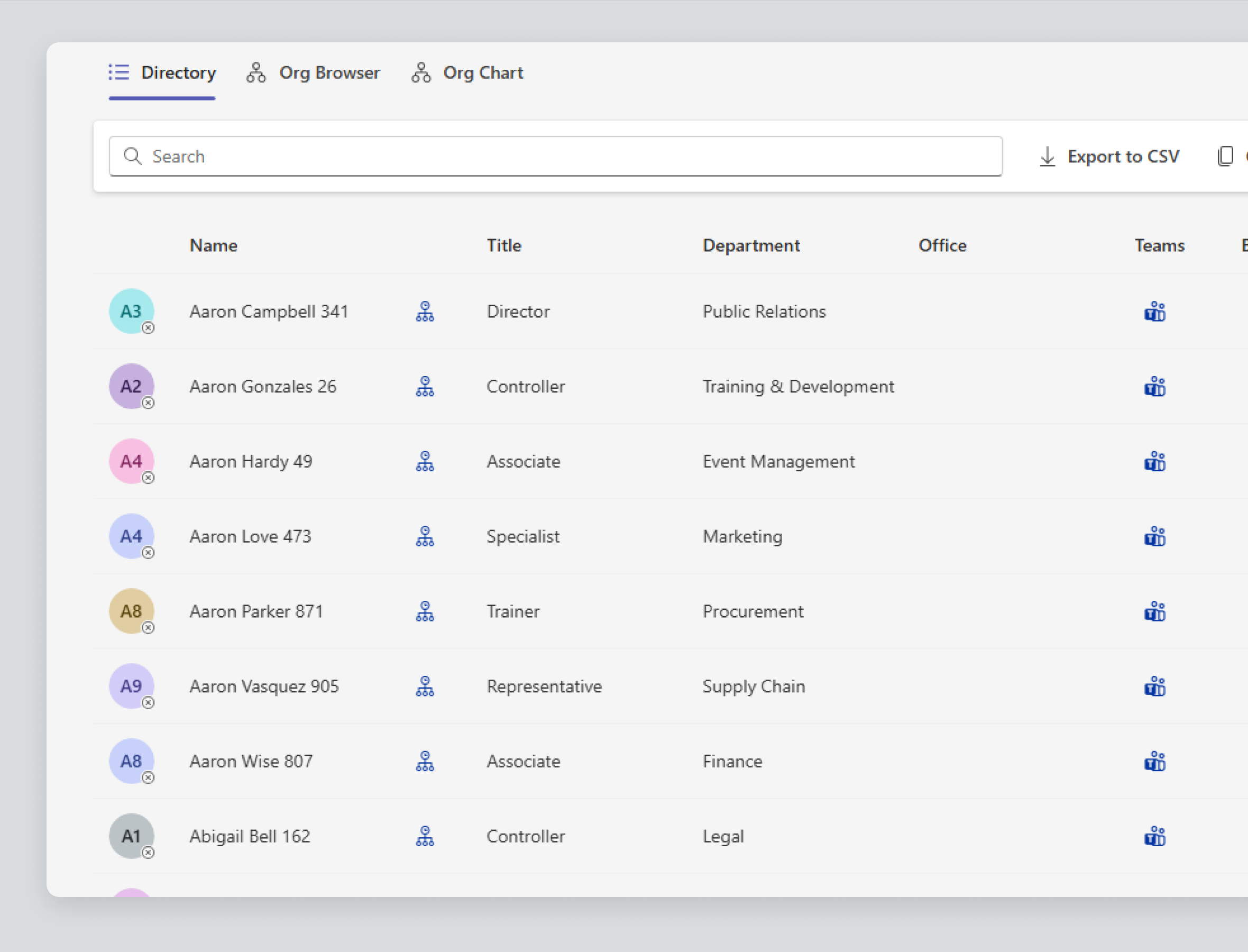Click Teams icon for Abigail Bell 162
The width and height of the screenshot is (1248, 952).
click(x=1154, y=836)
